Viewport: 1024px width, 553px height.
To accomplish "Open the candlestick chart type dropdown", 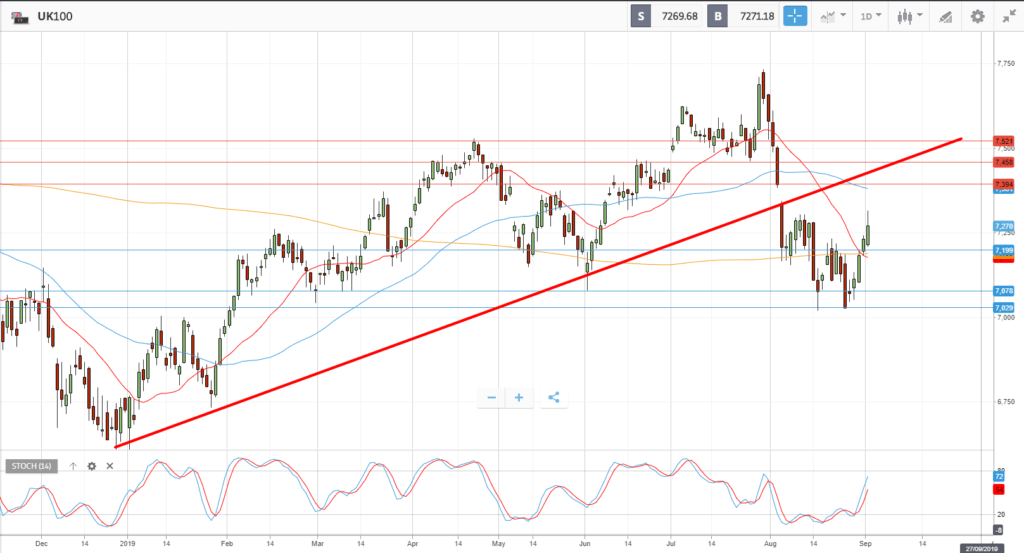I will (x=909, y=16).
